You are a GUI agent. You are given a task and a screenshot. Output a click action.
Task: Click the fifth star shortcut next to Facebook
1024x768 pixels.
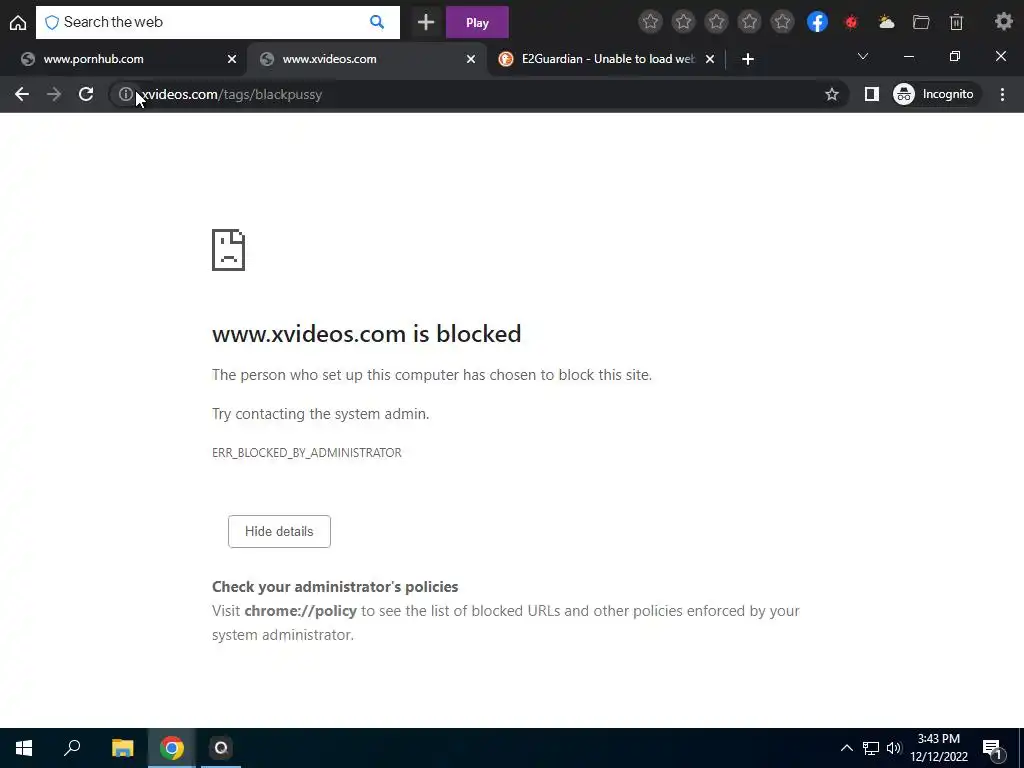click(782, 22)
